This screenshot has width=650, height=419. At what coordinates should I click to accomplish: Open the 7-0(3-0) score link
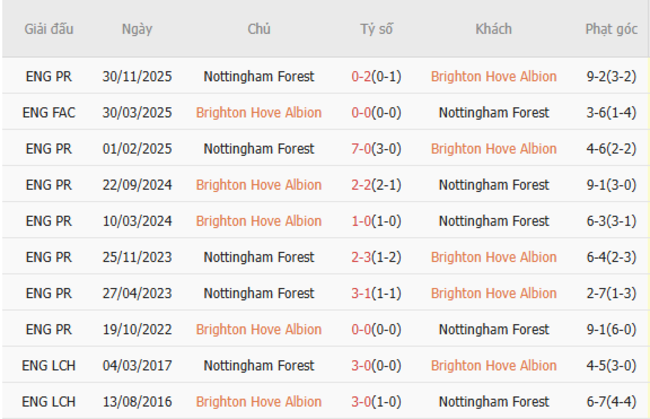376,149
